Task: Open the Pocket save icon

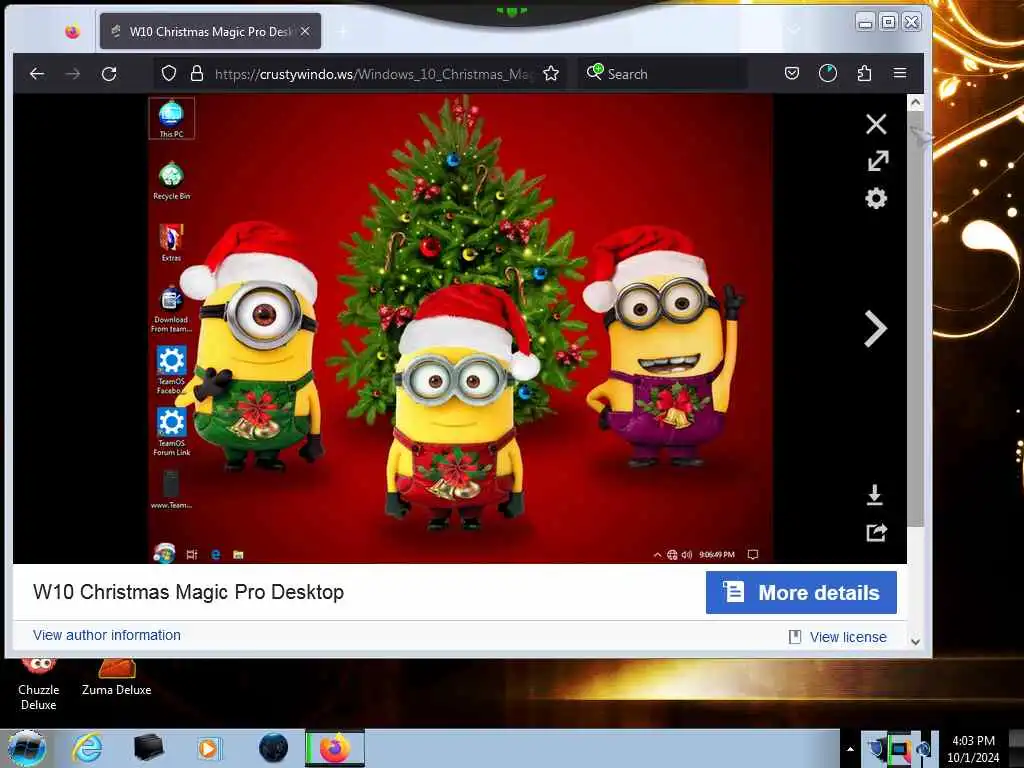Action: (792, 73)
